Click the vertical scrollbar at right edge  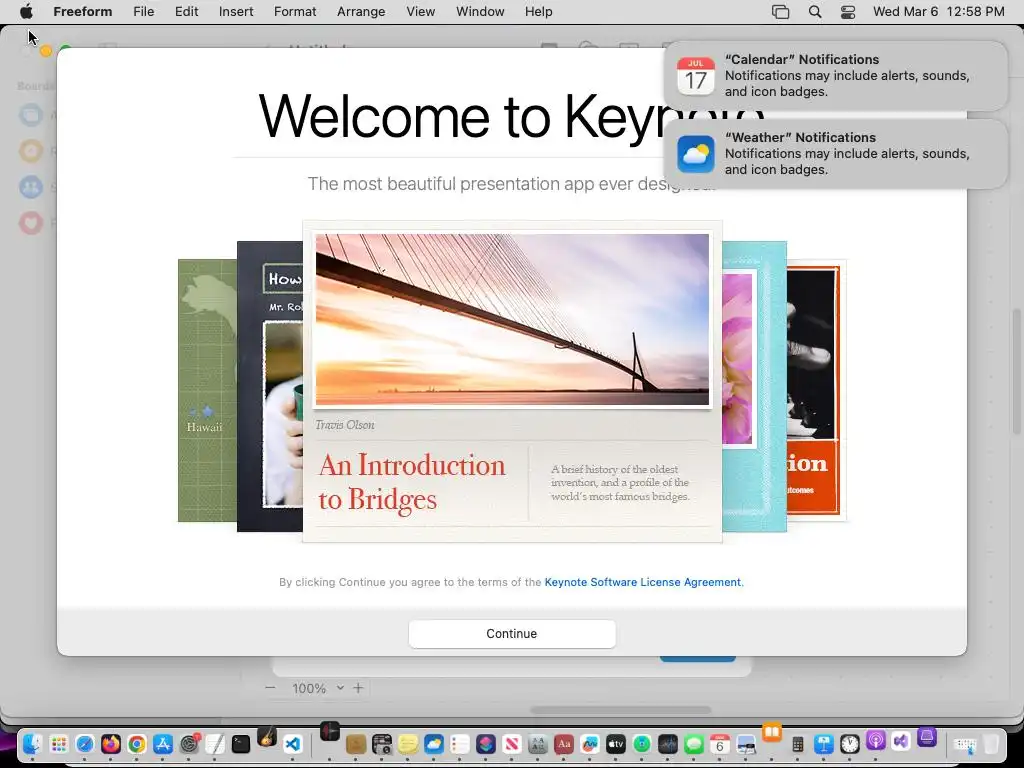1017,370
